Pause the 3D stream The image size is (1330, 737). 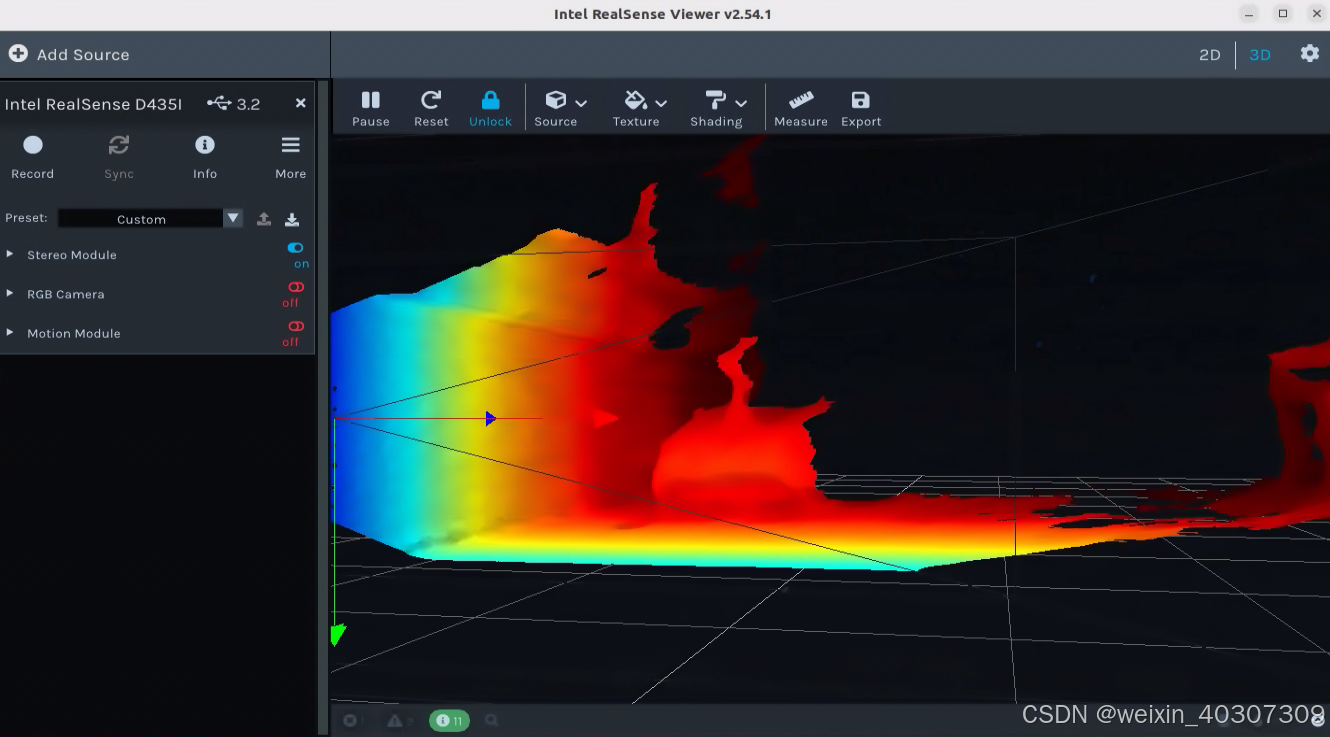point(370,108)
